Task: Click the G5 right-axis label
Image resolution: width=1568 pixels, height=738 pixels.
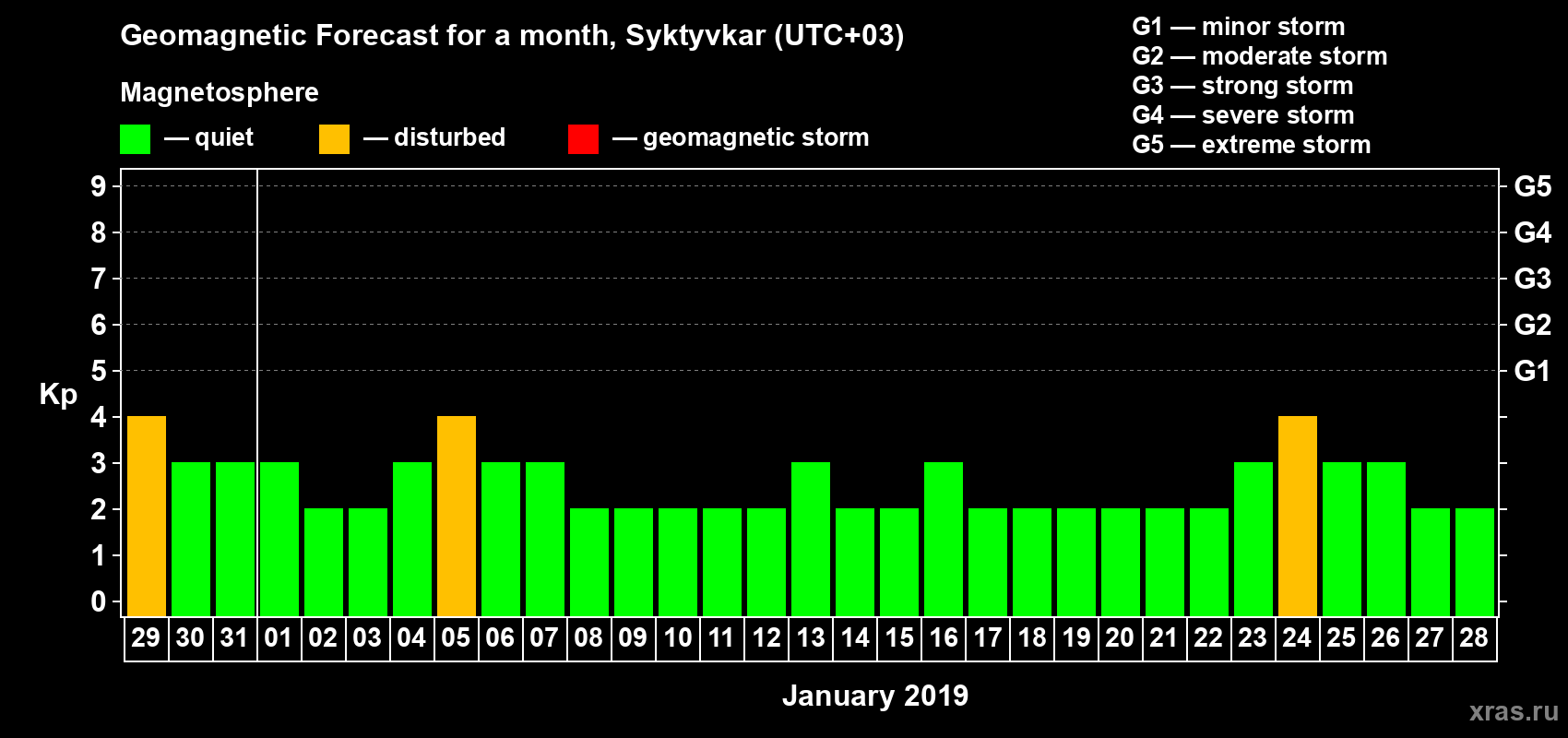Action: point(1533,186)
